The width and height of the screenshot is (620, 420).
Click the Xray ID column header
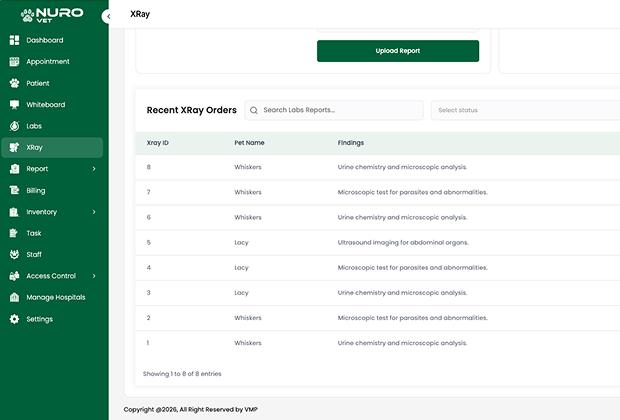pyautogui.click(x=157, y=143)
